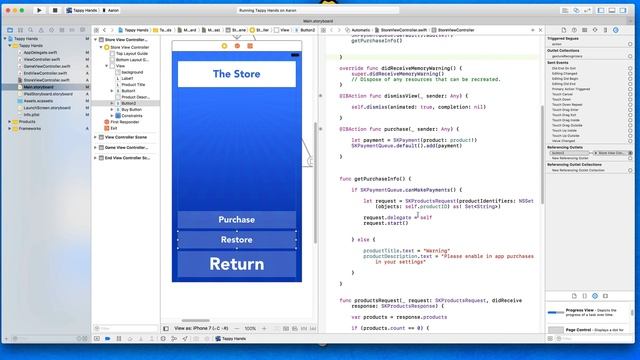Open the Quick Help inspector
Viewport: 640px width, 360px height.
[574, 30]
